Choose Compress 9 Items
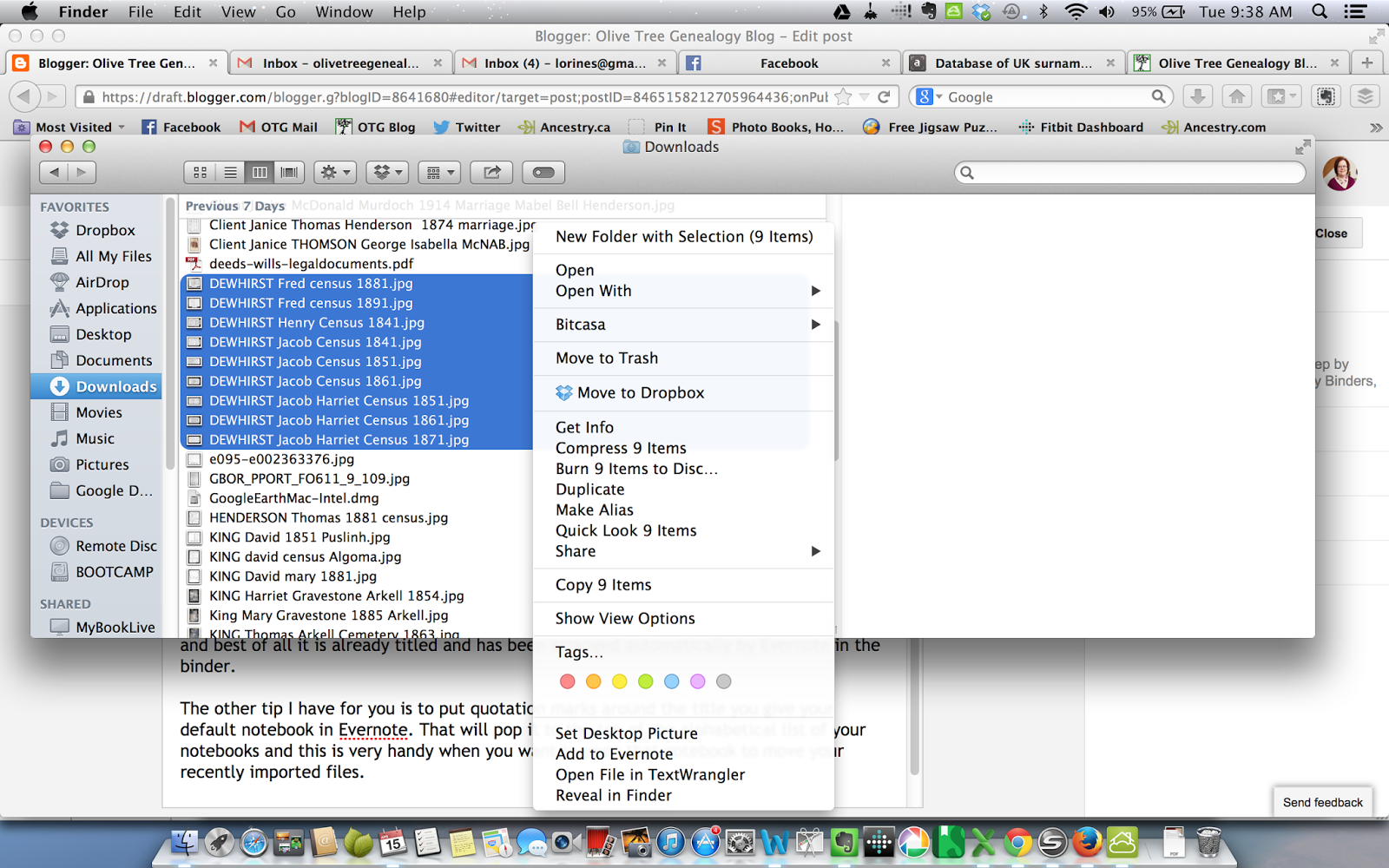 (683, 448)
